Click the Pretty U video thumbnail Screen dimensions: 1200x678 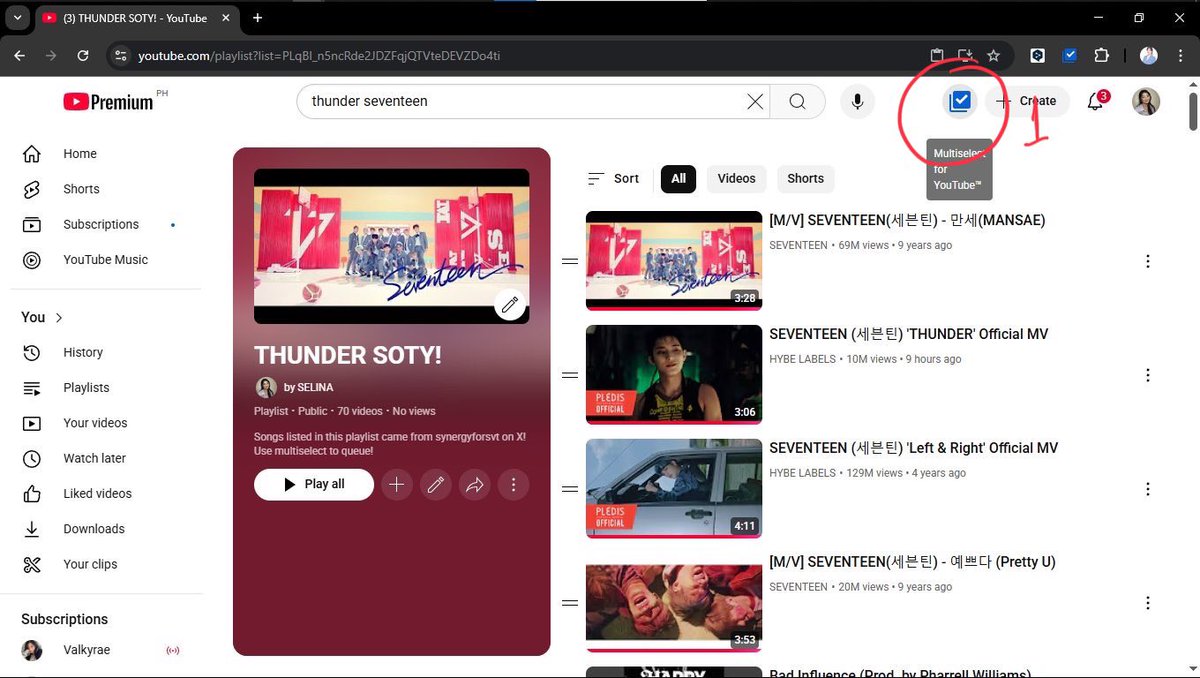point(674,603)
